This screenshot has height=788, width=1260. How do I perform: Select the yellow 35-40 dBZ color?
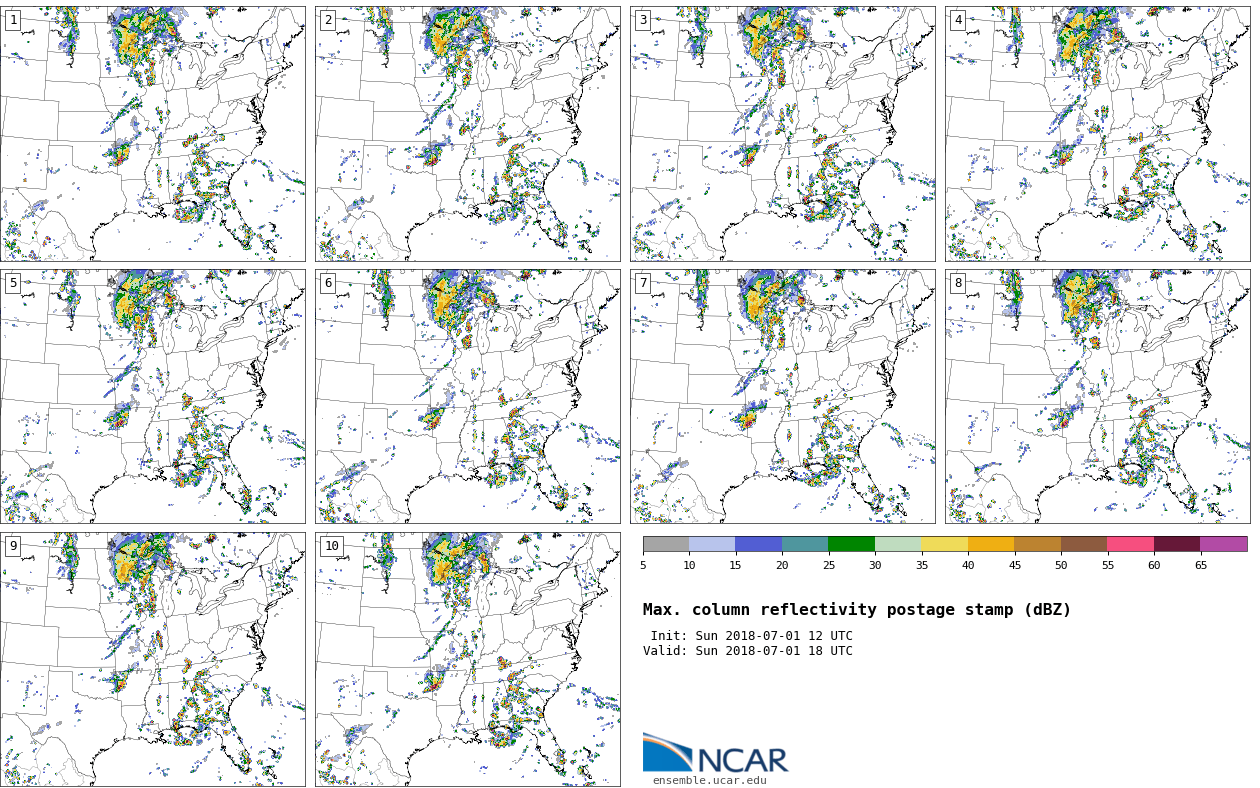[x=944, y=544]
